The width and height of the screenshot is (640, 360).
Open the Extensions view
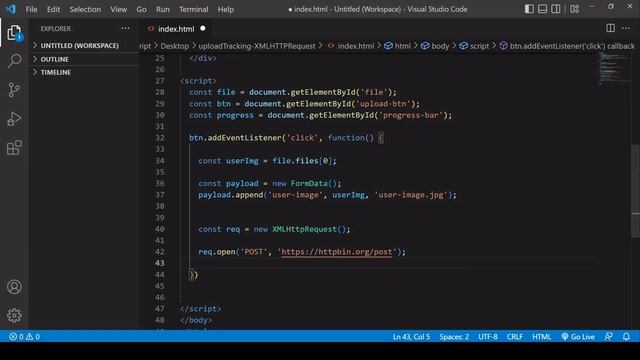tap(14, 148)
